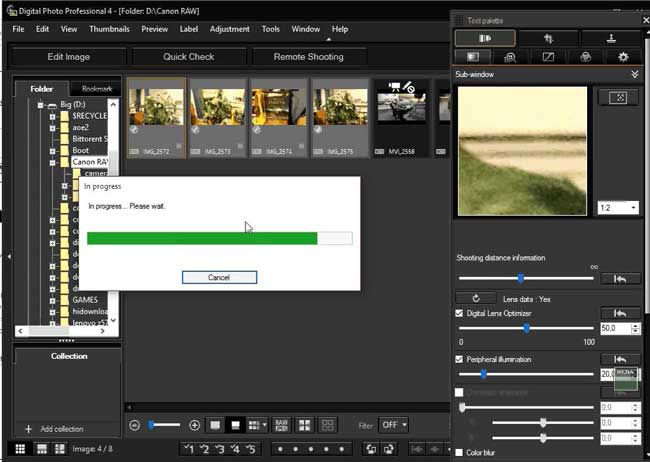Refresh lens data with the circular arrow button
Screen dimensions: 650x462
[476, 298]
